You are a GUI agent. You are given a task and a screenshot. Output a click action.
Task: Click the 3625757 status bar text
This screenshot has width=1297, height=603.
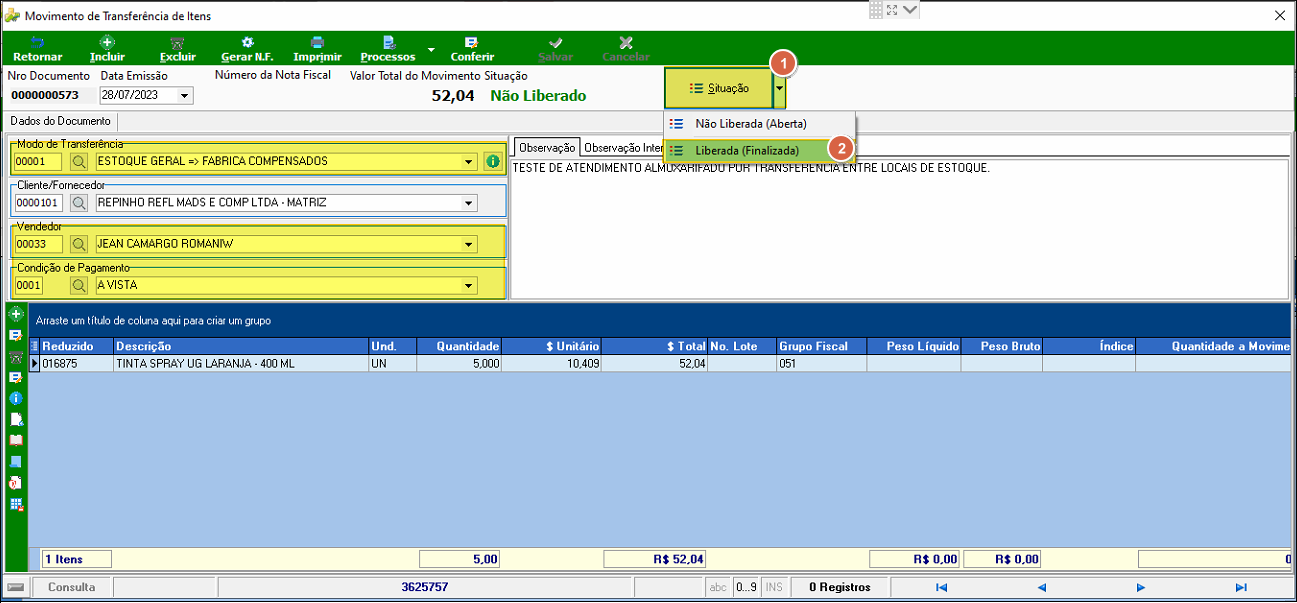click(x=424, y=587)
